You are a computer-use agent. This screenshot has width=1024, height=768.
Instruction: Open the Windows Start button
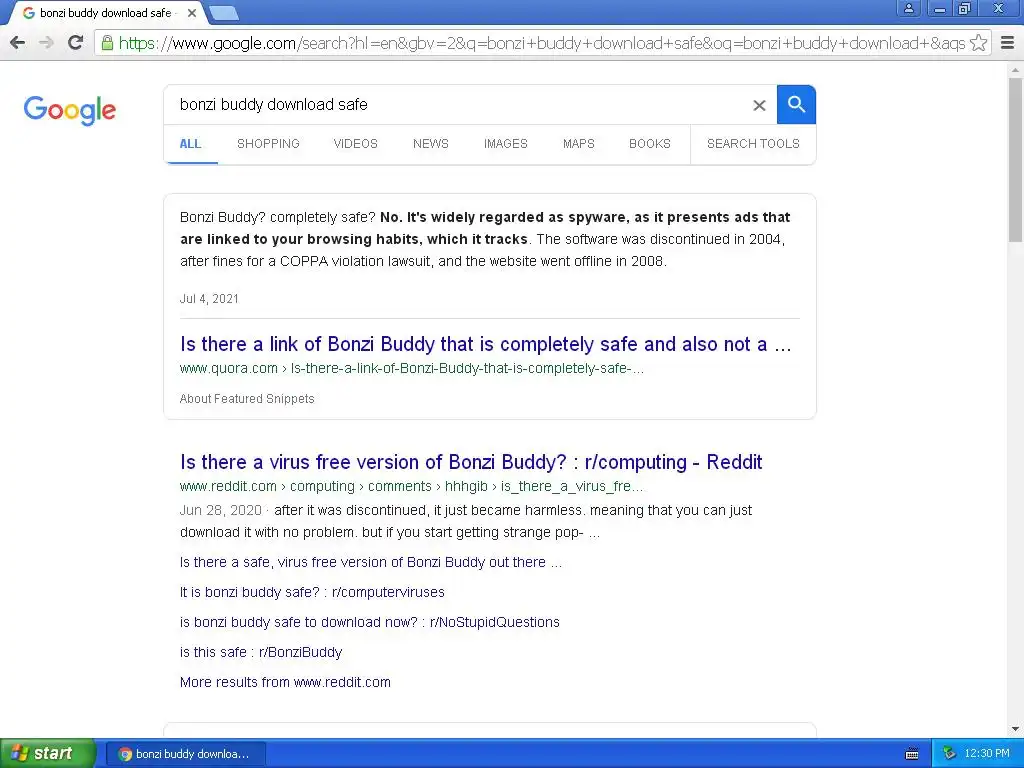pos(48,753)
